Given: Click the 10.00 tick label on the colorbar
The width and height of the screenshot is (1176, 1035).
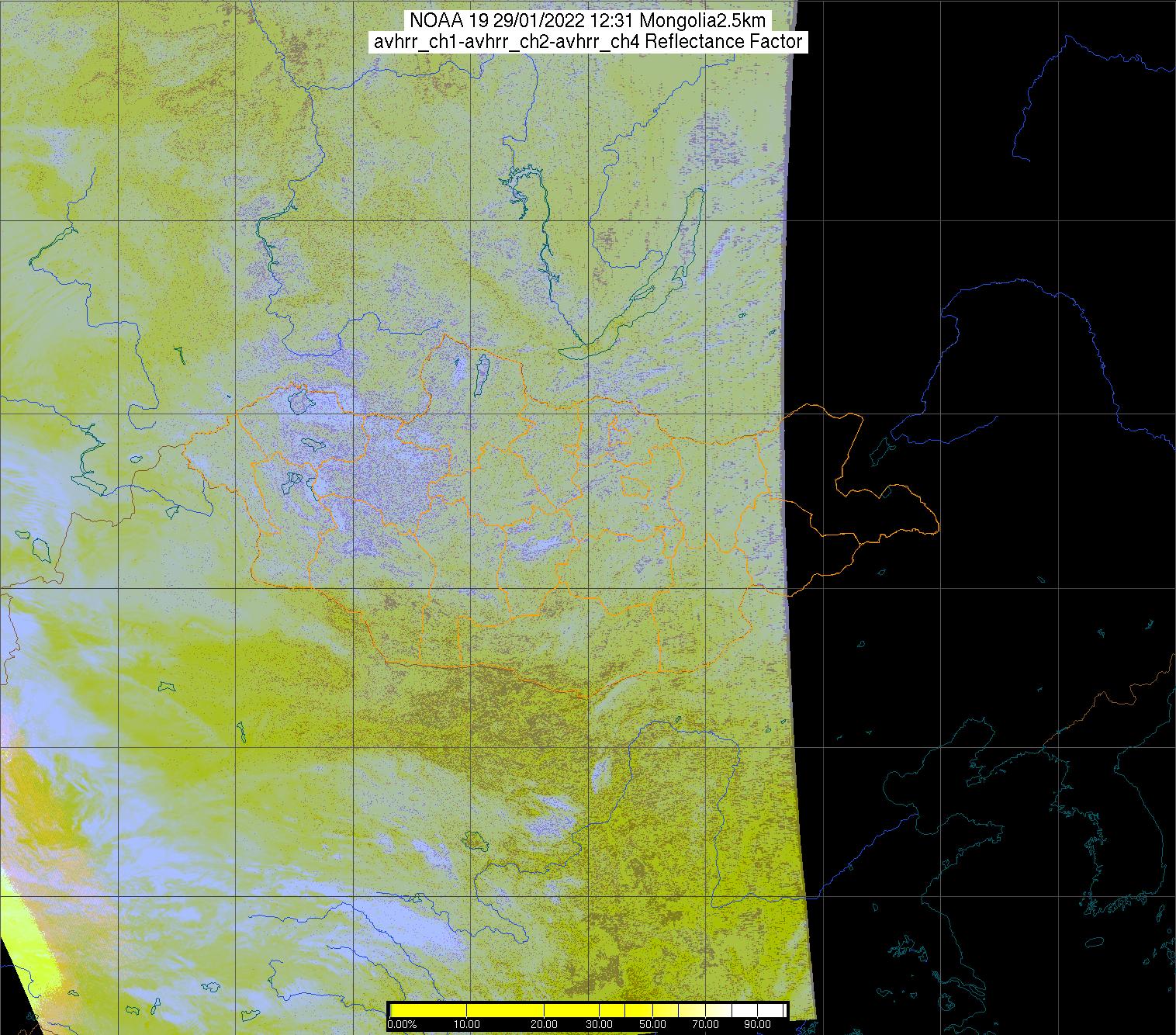Looking at the screenshot, I should (x=465, y=1025).
